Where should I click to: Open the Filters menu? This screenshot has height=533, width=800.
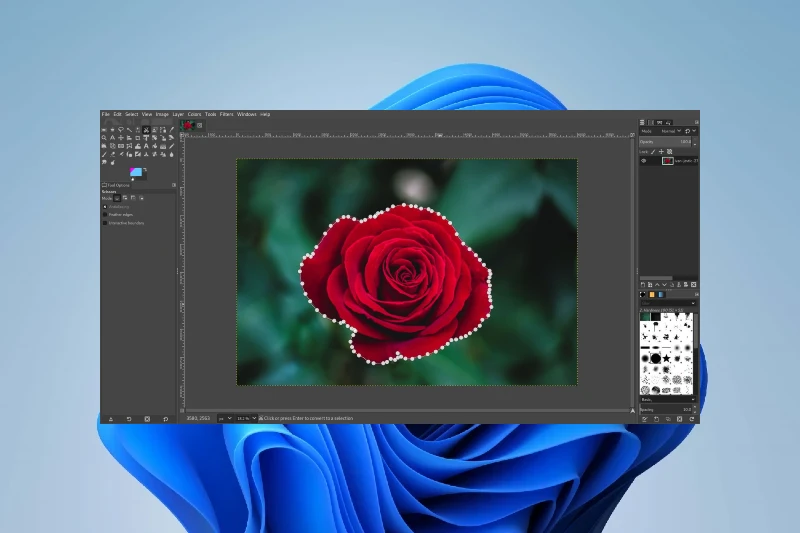coord(227,114)
